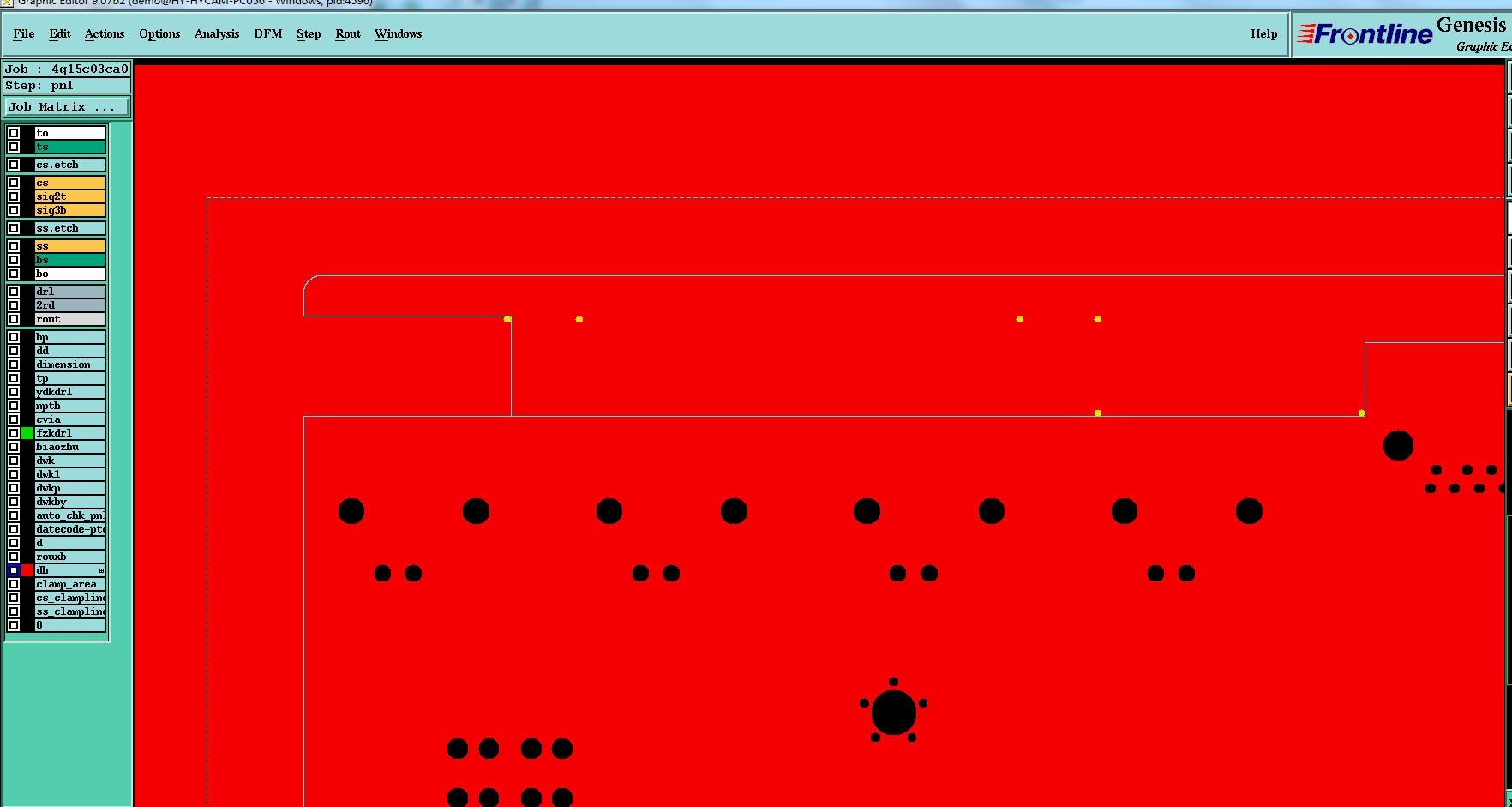This screenshot has width=1512, height=807.
Task: Open the Help menu
Action: (1263, 33)
